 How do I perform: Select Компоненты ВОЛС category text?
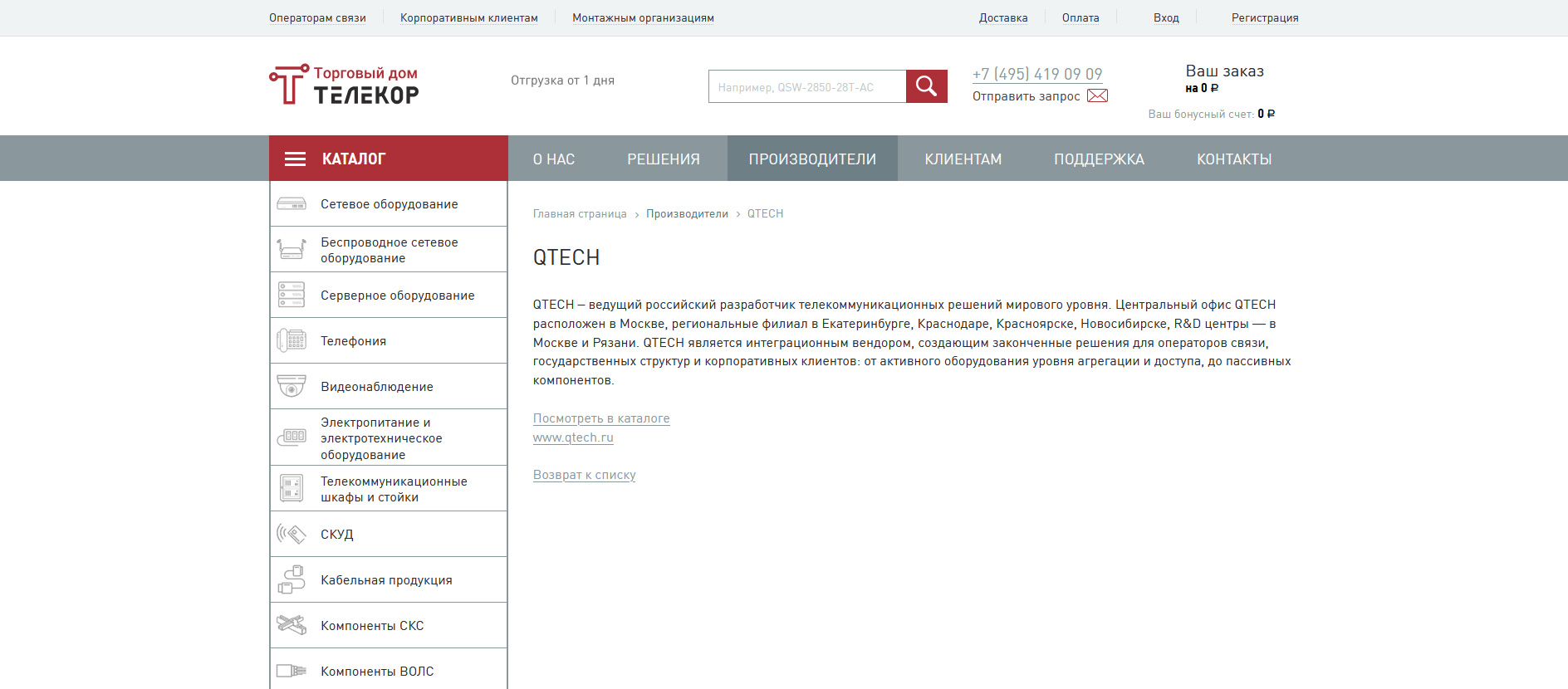pos(377,672)
